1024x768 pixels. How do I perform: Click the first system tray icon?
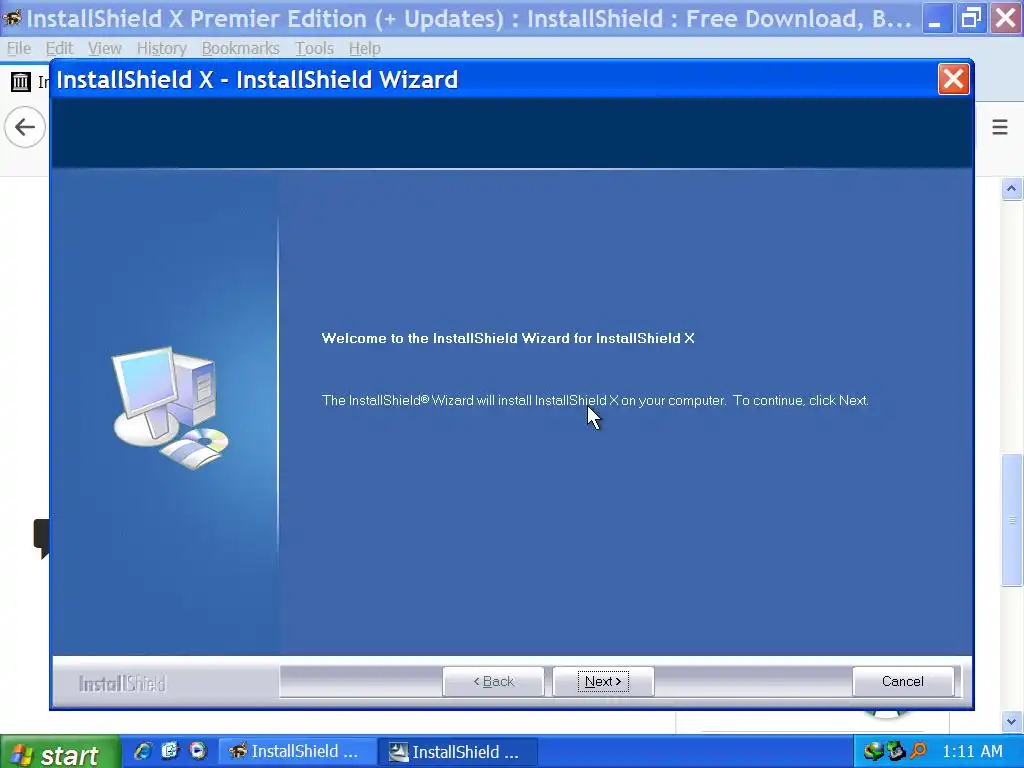873,752
